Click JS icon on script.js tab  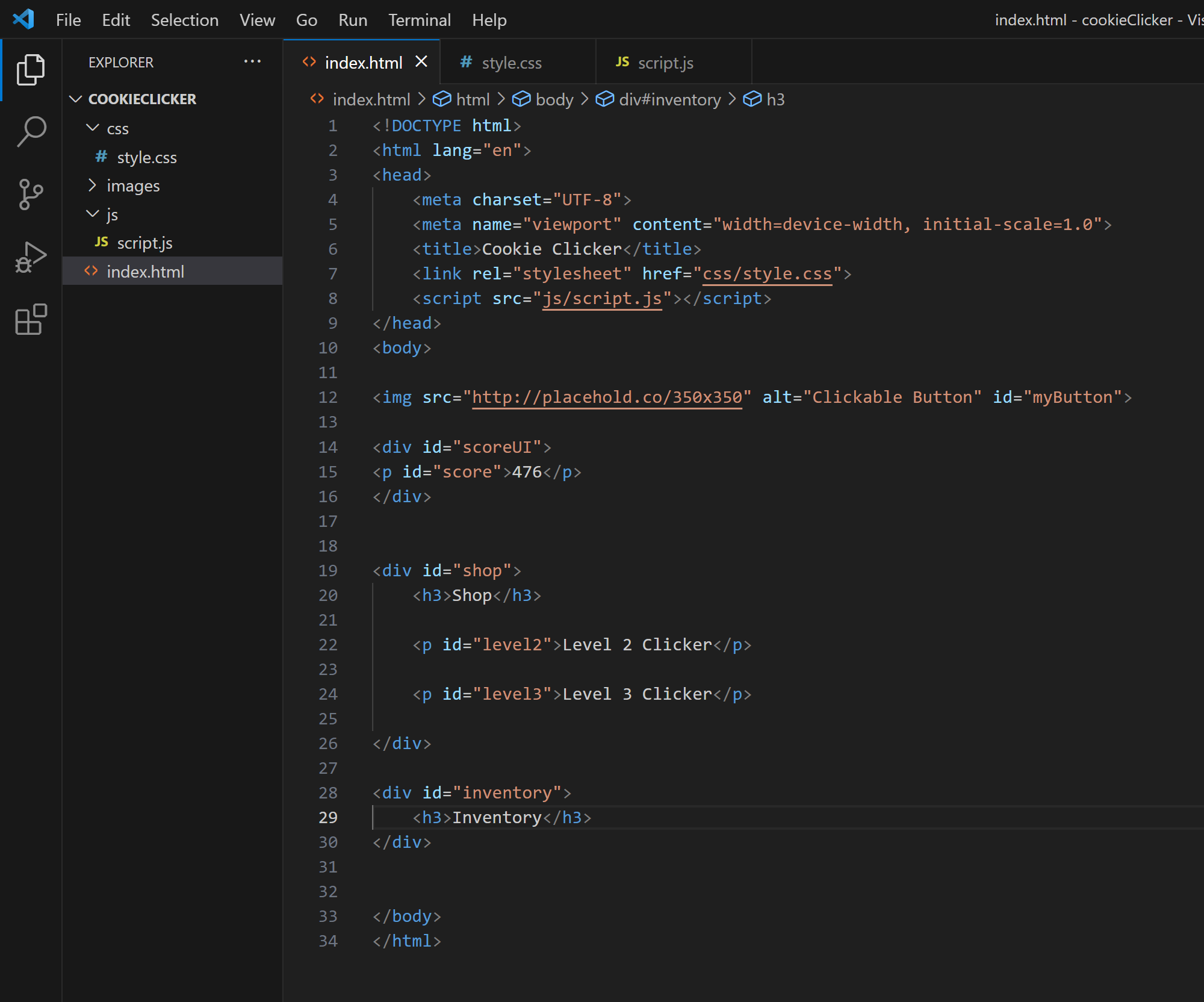tap(622, 61)
